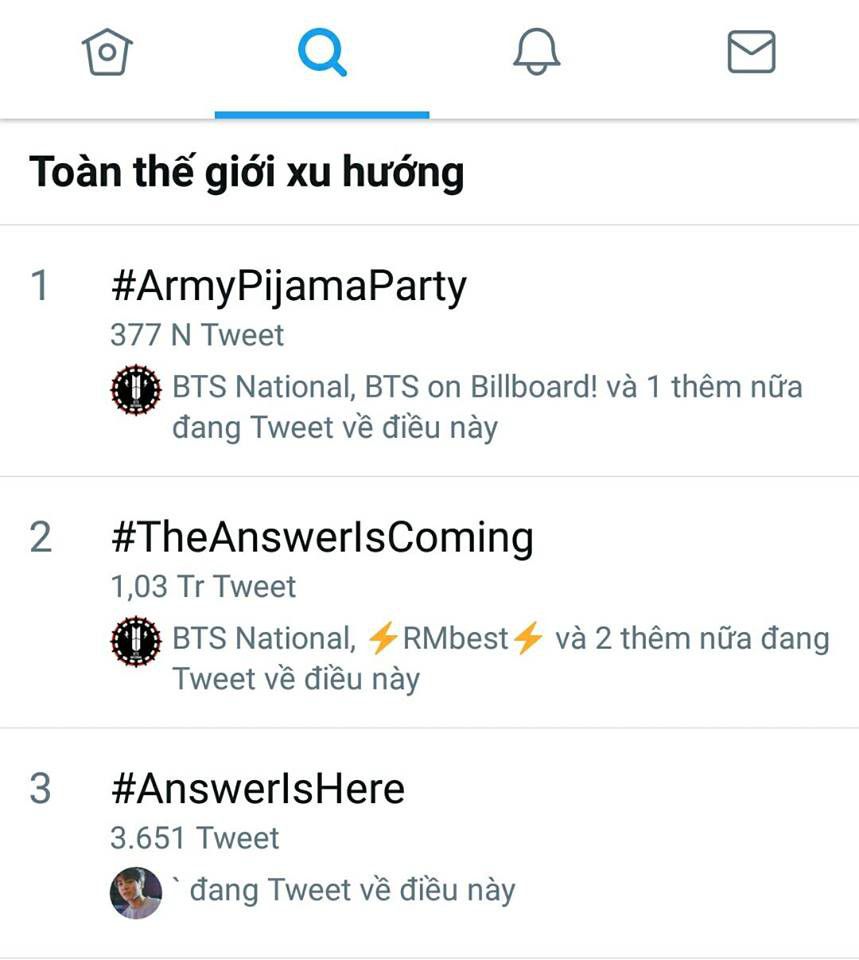The image size is (859, 960).
Task: Click the 1,03 Tr Tweet count
Action: coord(203,587)
